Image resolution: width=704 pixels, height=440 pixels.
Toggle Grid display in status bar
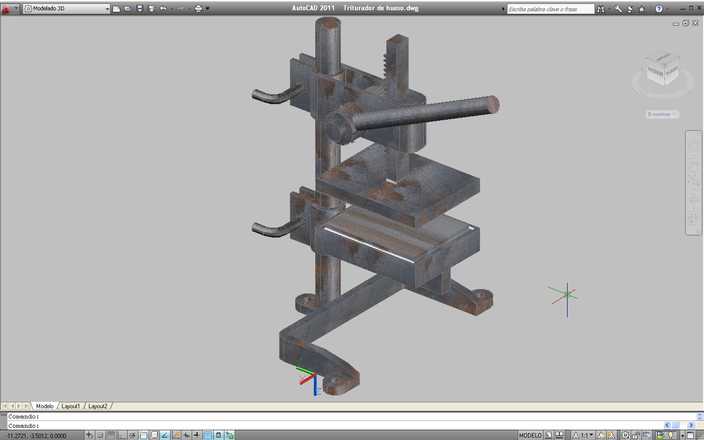click(111, 436)
